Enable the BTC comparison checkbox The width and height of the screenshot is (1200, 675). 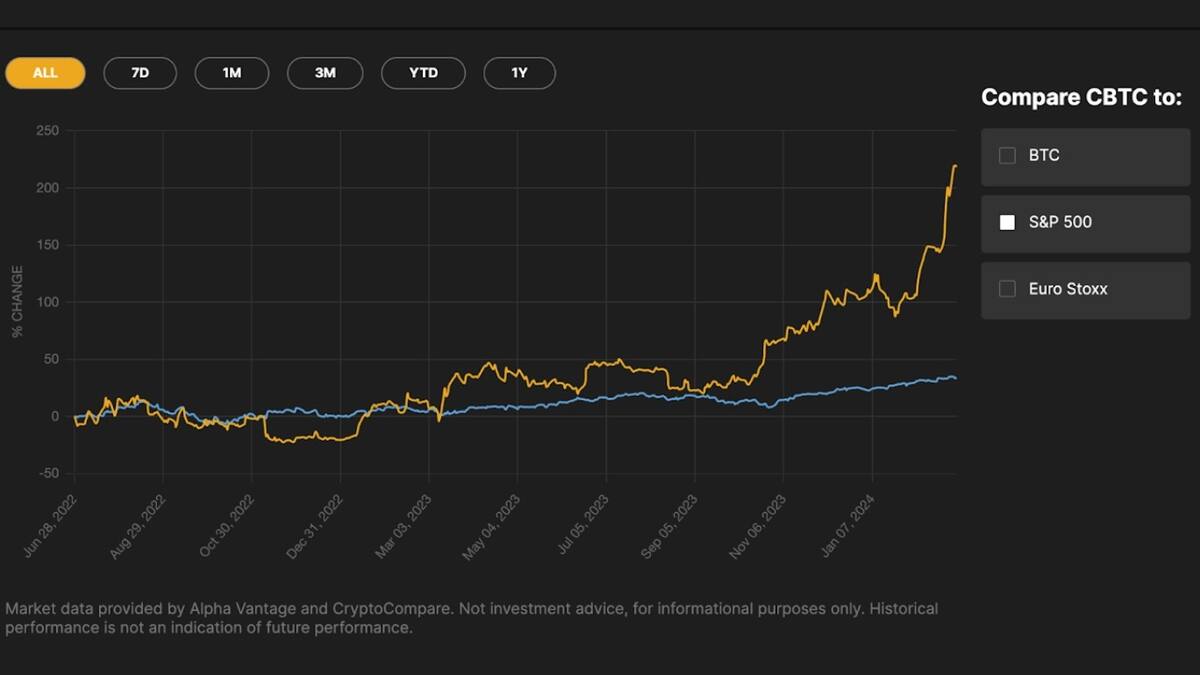(1005, 155)
